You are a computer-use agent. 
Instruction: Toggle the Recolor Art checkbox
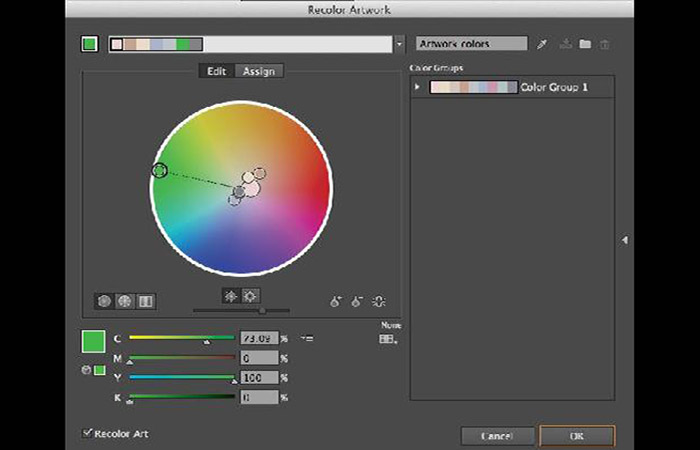(x=87, y=433)
